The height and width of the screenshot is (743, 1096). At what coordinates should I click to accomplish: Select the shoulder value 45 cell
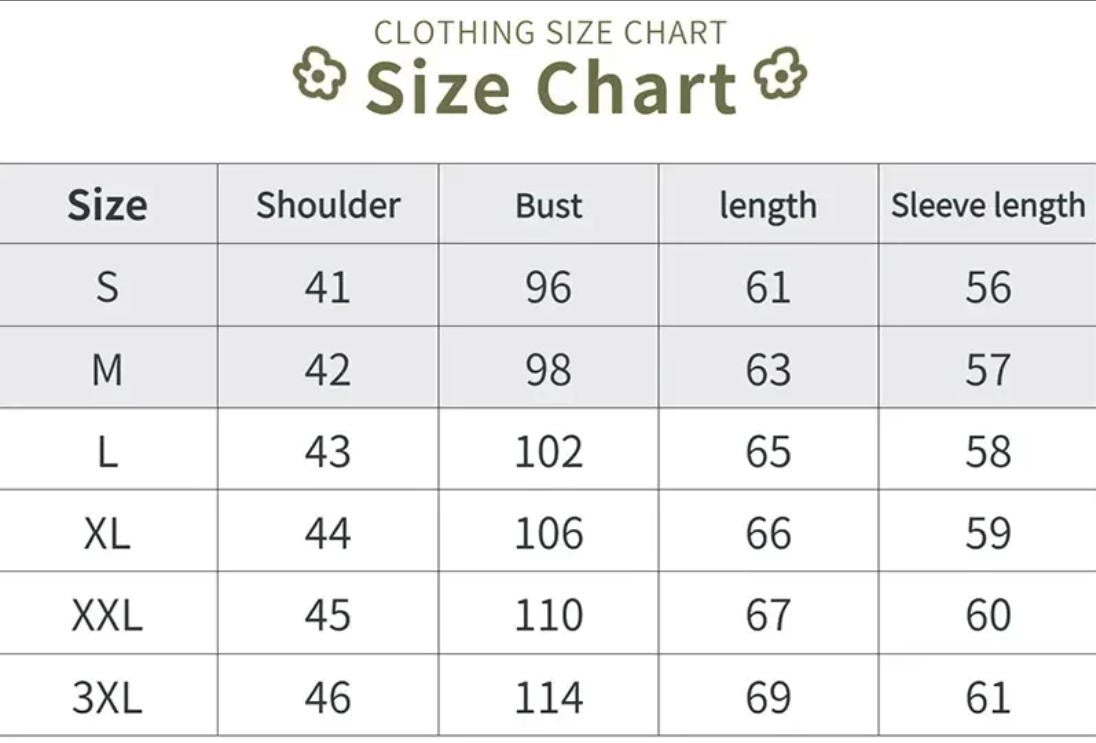point(328,615)
